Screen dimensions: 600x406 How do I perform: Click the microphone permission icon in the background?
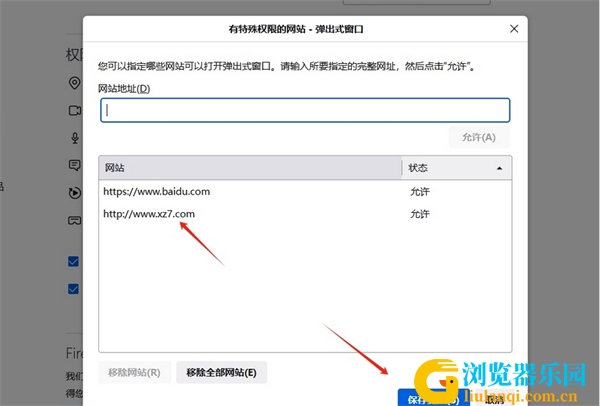click(75, 138)
